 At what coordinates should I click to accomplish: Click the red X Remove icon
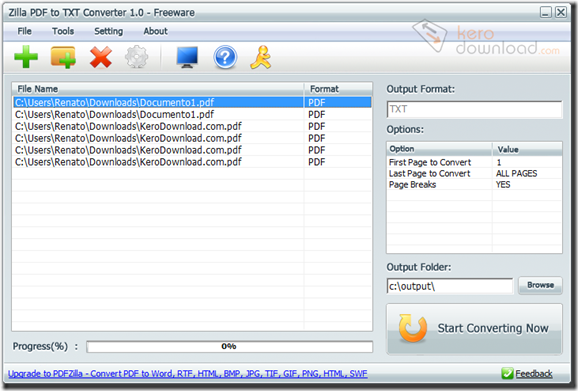(x=101, y=57)
